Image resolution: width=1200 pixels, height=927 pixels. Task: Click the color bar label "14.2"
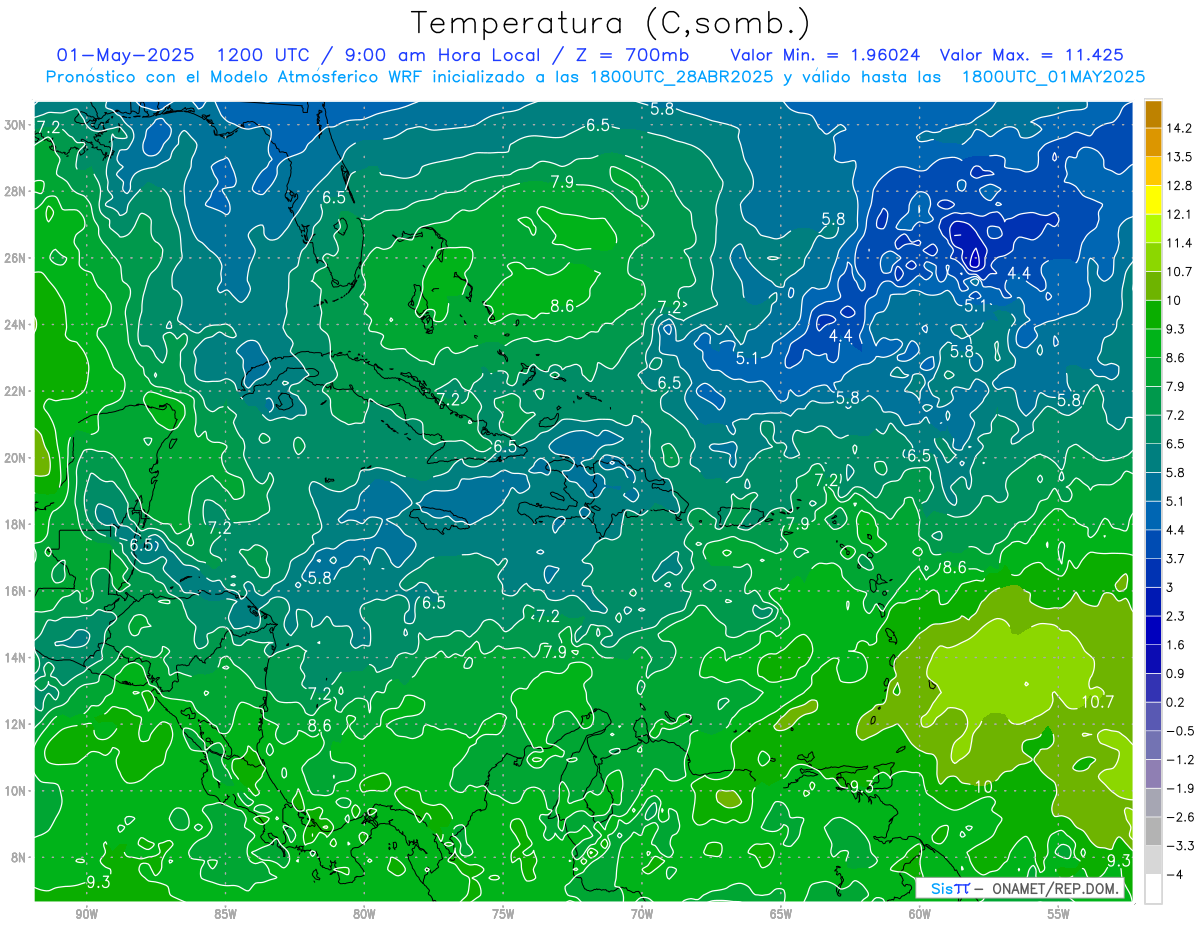point(1181,128)
